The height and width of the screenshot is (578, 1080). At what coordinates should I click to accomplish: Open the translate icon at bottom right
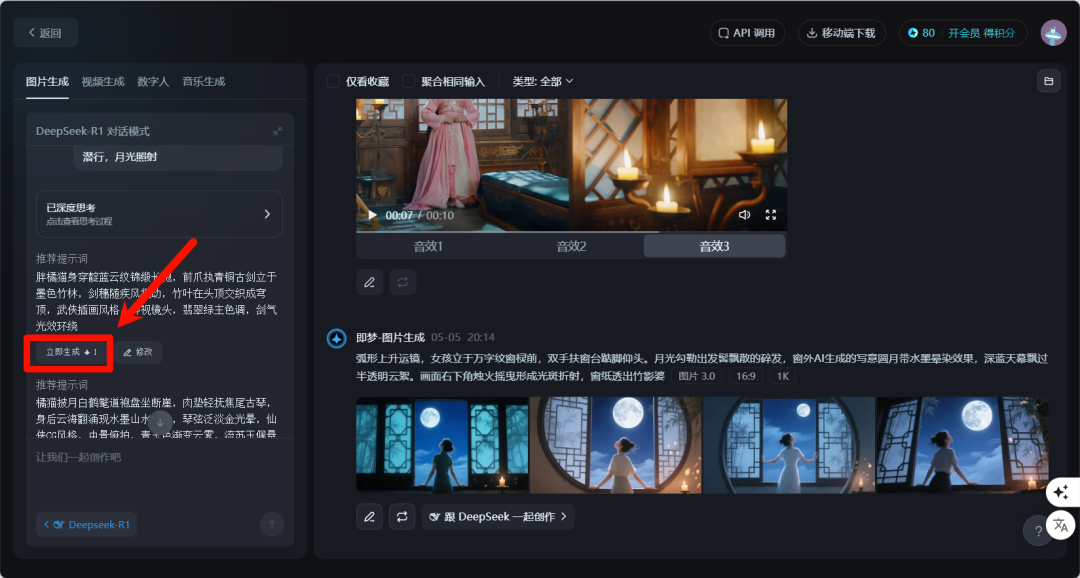pyautogui.click(x=1060, y=524)
